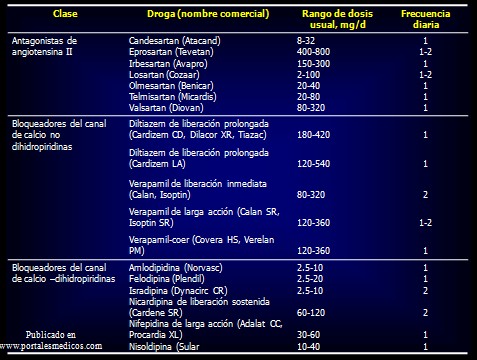Select Valsartan (Diovan) drug name
The image size is (477, 360).
[166, 108]
